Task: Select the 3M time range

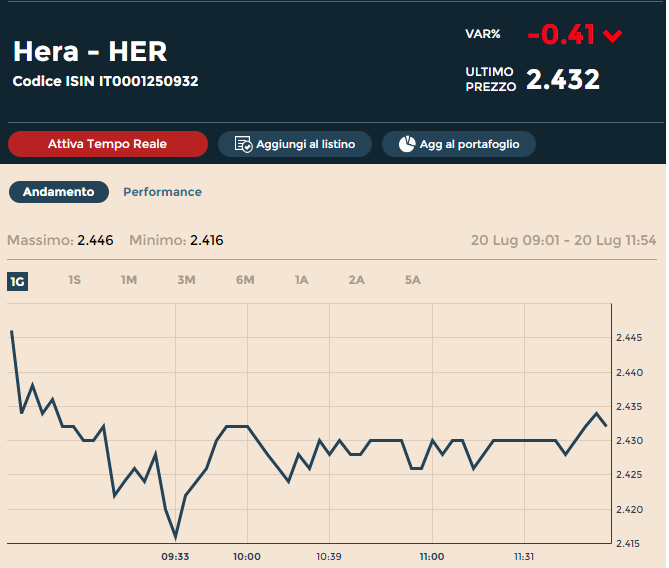Action: (x=186, y=280)
